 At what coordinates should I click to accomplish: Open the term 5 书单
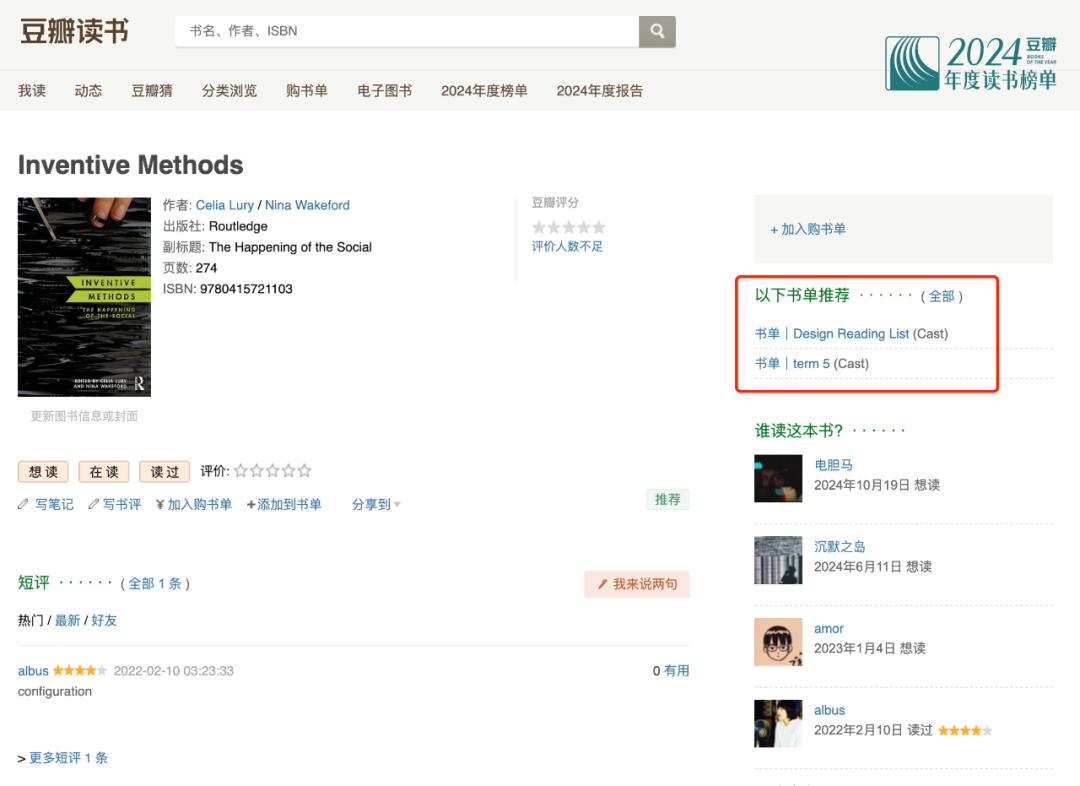[x=811, y=364]
